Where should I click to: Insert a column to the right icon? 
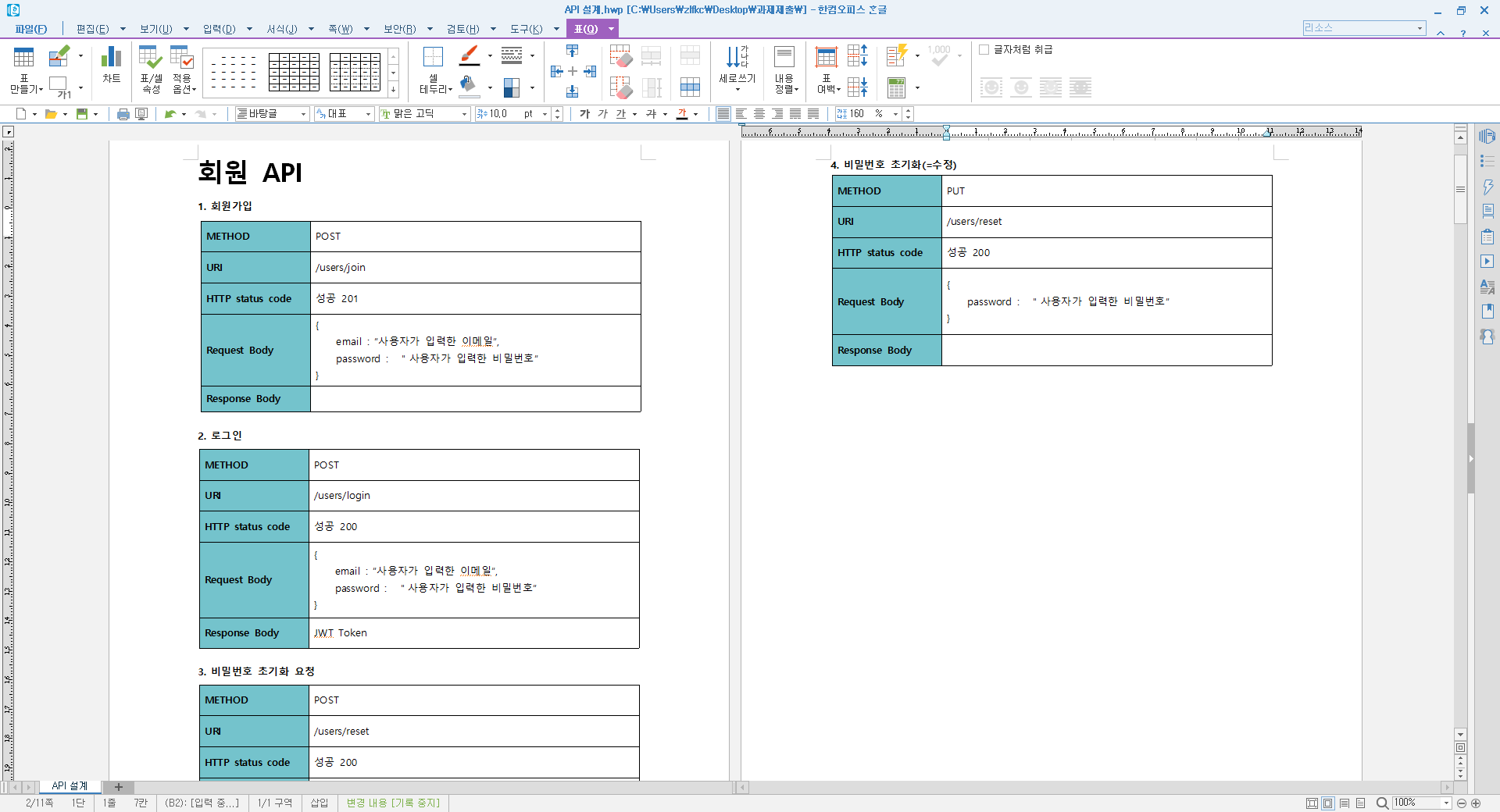(590, 71)
